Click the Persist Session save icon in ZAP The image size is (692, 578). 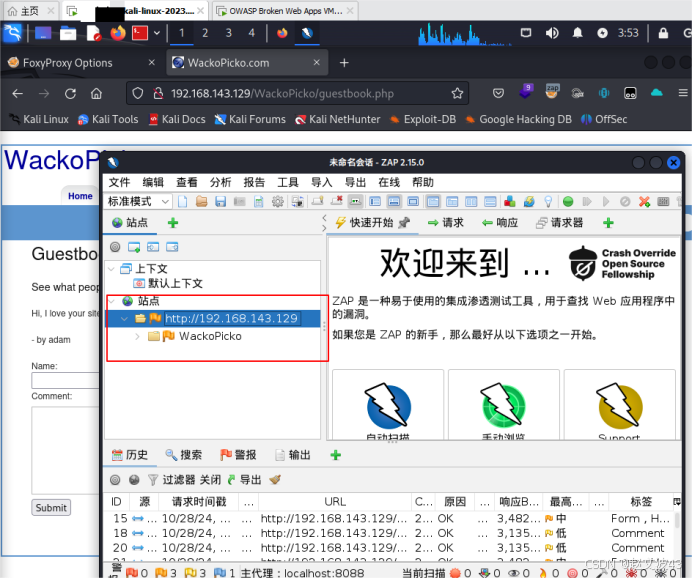(220, 202)
